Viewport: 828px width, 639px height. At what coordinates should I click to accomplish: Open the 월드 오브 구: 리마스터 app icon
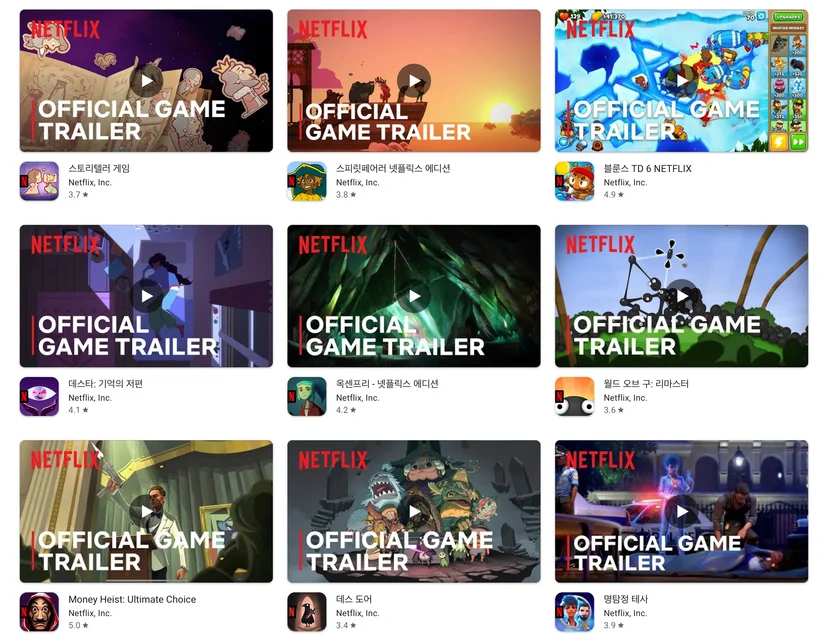point(575,397)
